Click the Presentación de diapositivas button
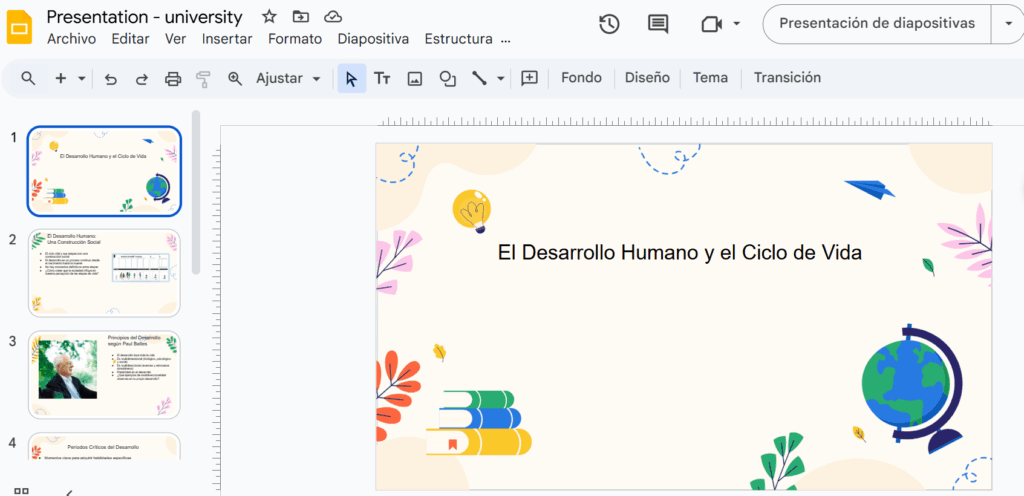The image size is (1024, 496). pos(876,24)
